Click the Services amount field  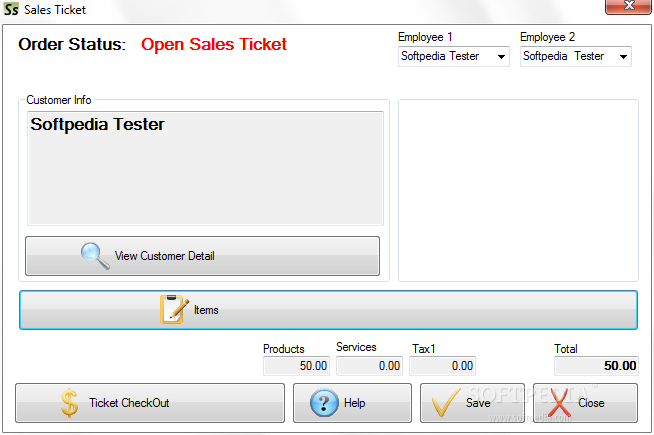370,366
